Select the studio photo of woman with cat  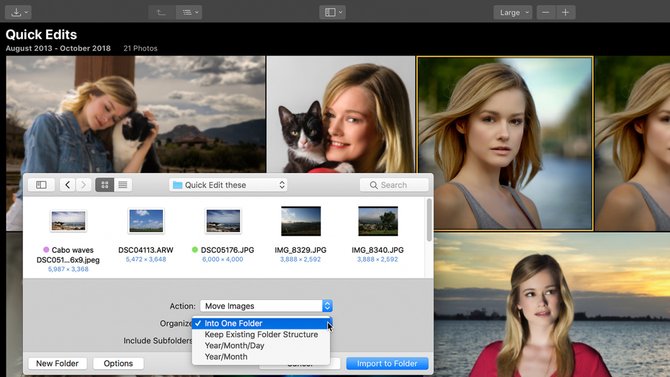click(341, 114)
